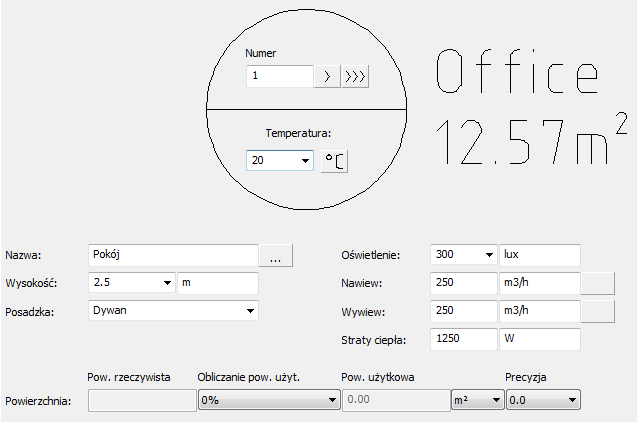
Task: Click the Pow. rzeczywista column heading
Action: tap(129, 377)
